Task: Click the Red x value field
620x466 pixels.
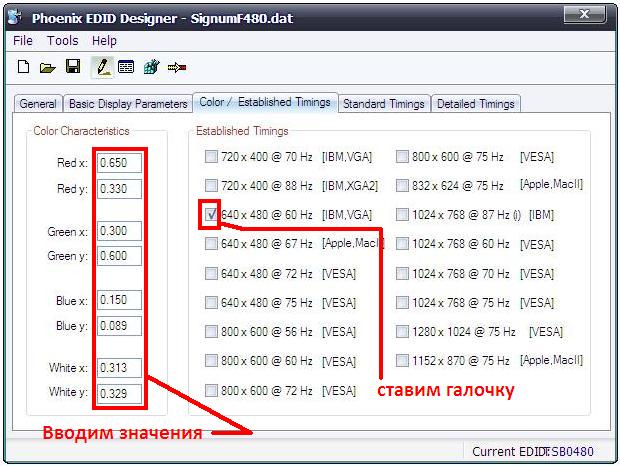Action: click(x=120, y=162)
